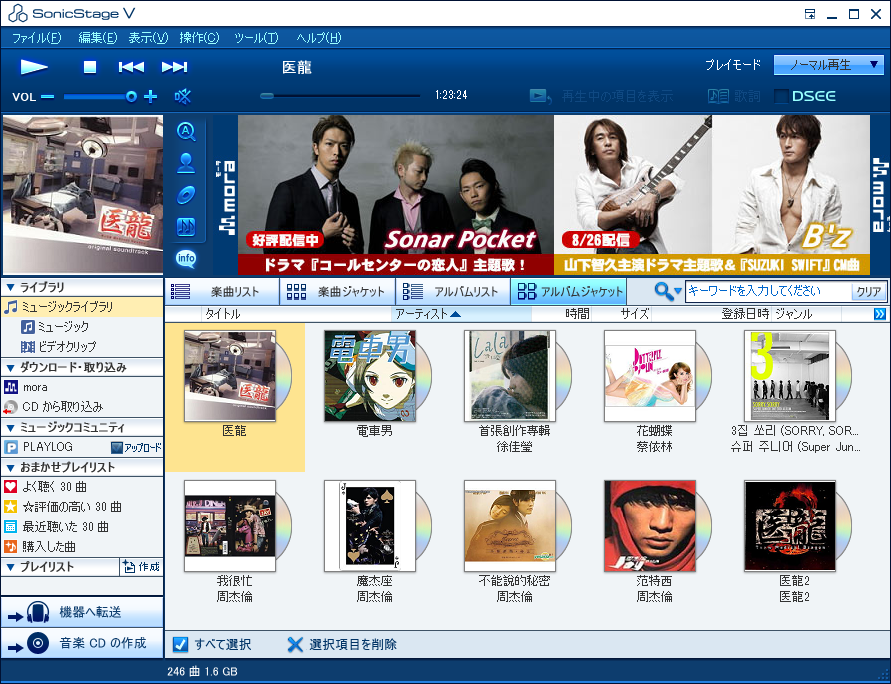Open the mora store item
Screen dimensions: 891x684
pos(26,387)
